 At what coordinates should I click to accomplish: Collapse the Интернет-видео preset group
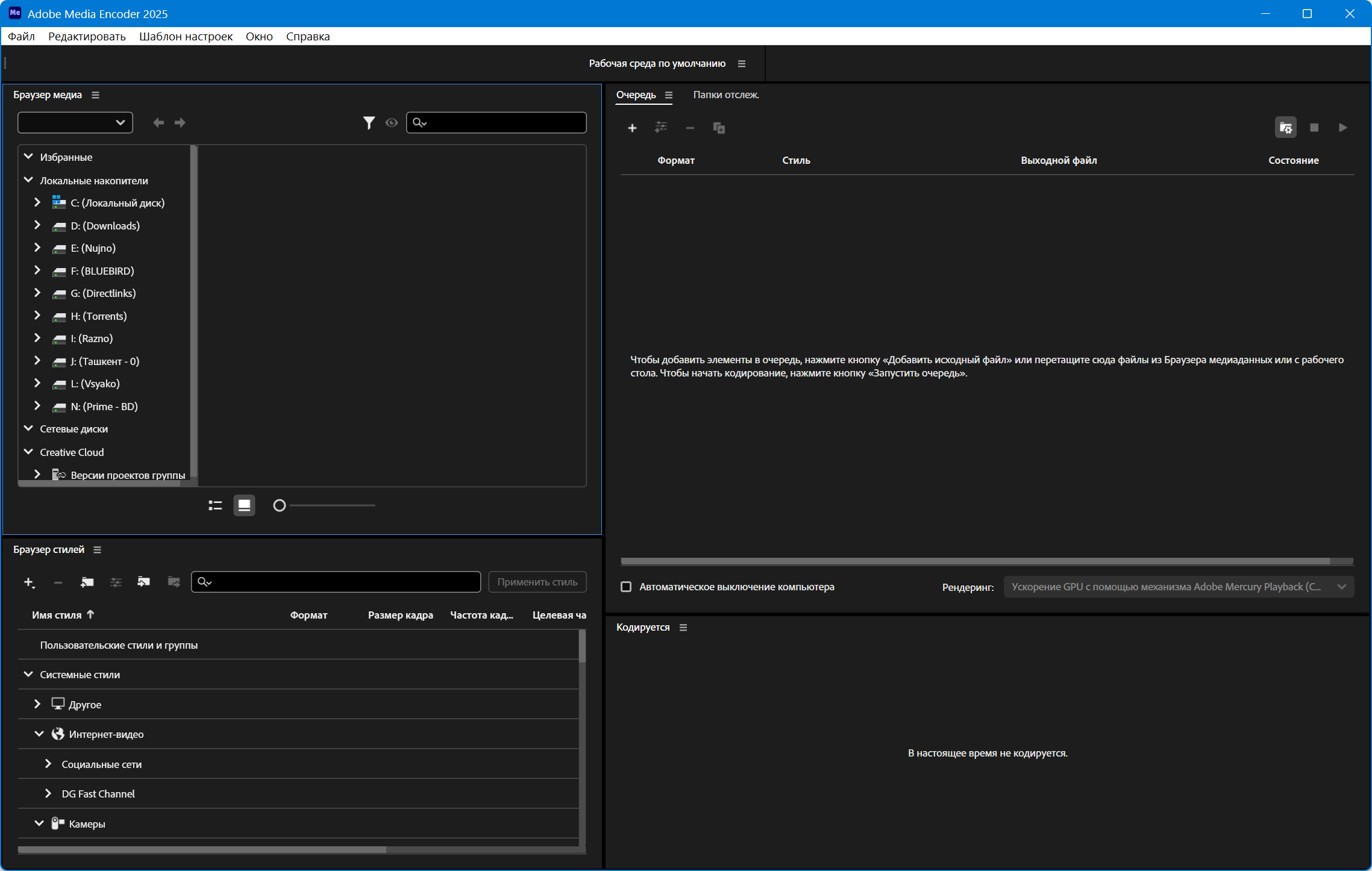[39, 734]
